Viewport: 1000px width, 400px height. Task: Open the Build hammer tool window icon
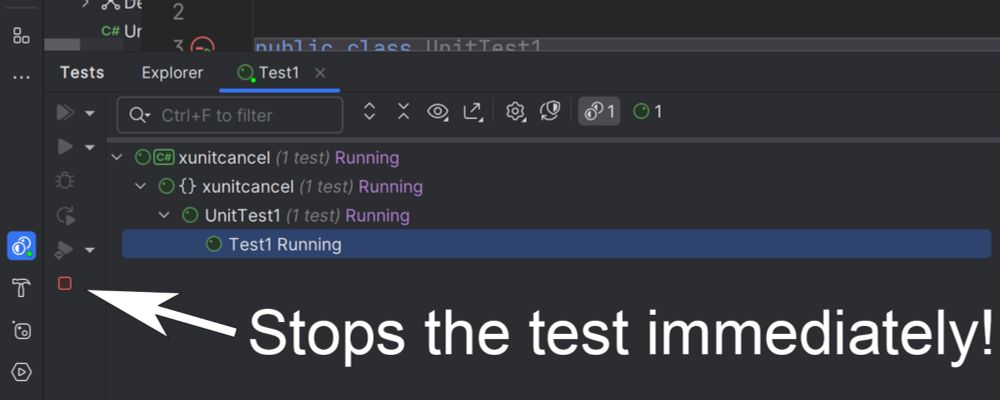tap(21, 288)
